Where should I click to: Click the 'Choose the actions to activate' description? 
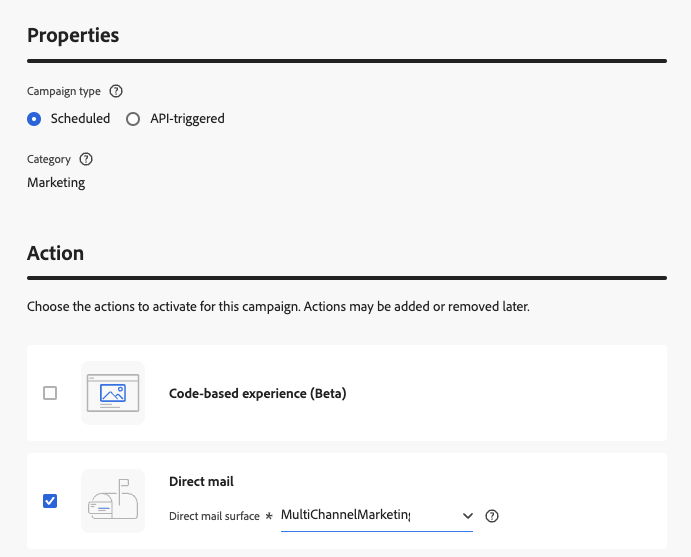tap(279, 307)
